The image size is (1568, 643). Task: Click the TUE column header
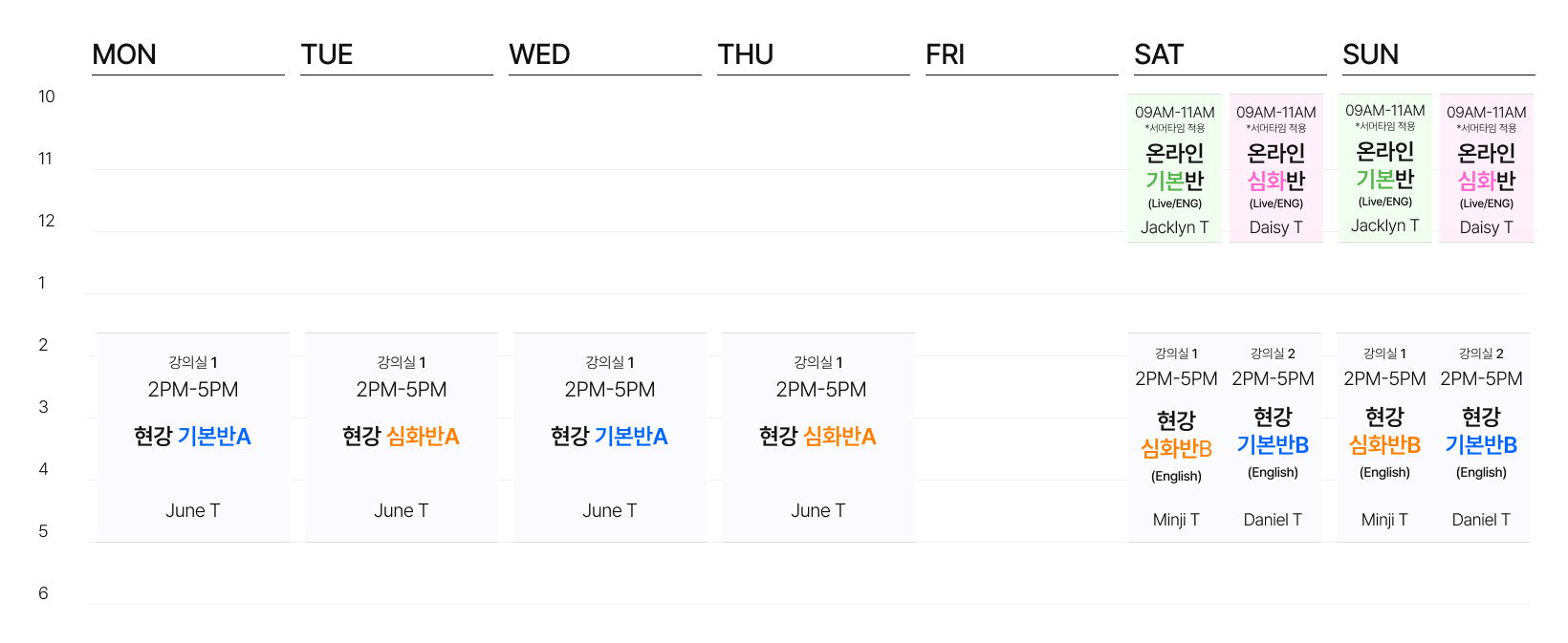[x=327, y=54]
